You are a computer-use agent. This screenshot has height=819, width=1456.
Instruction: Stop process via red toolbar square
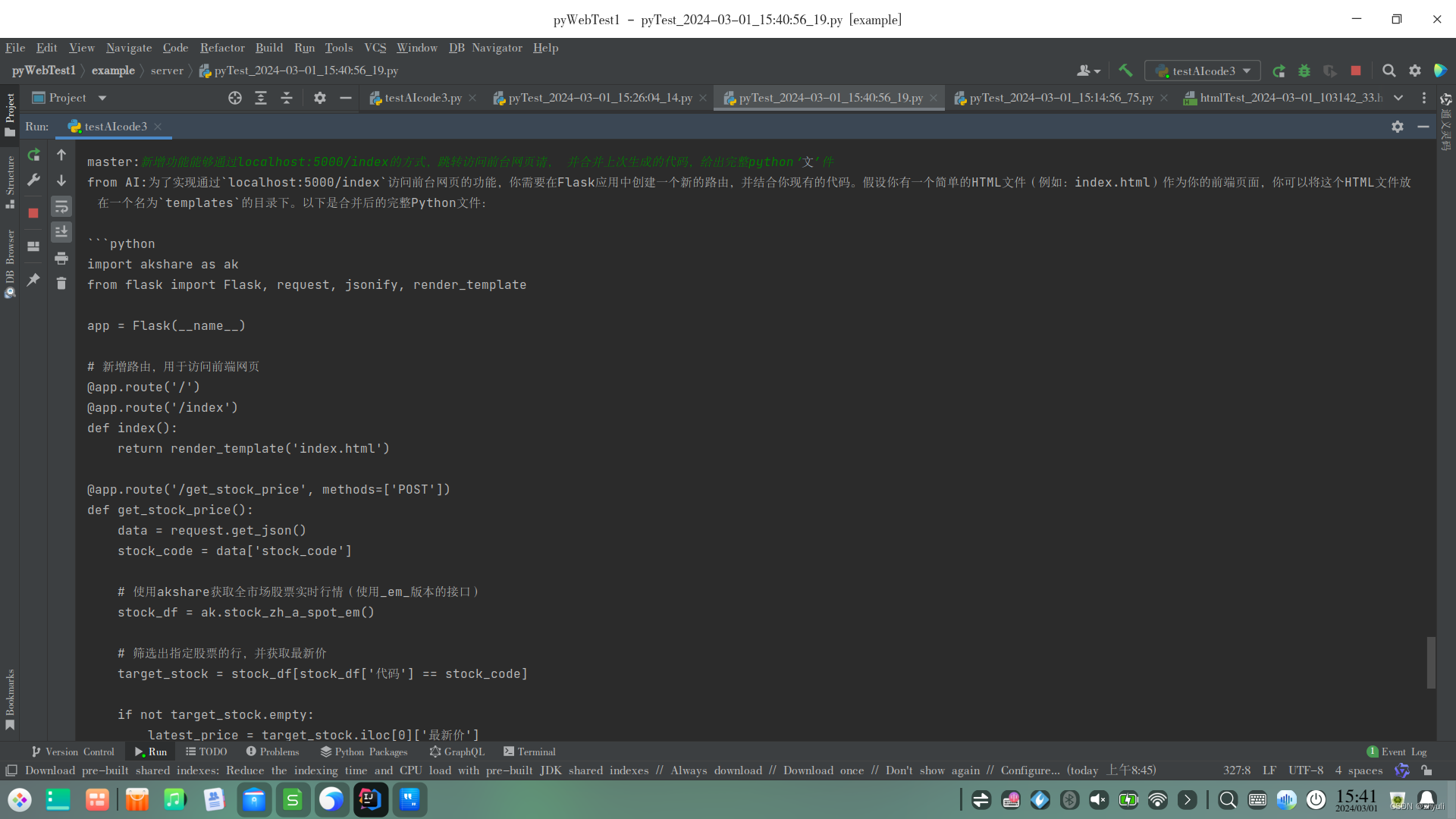(1356, 71)
